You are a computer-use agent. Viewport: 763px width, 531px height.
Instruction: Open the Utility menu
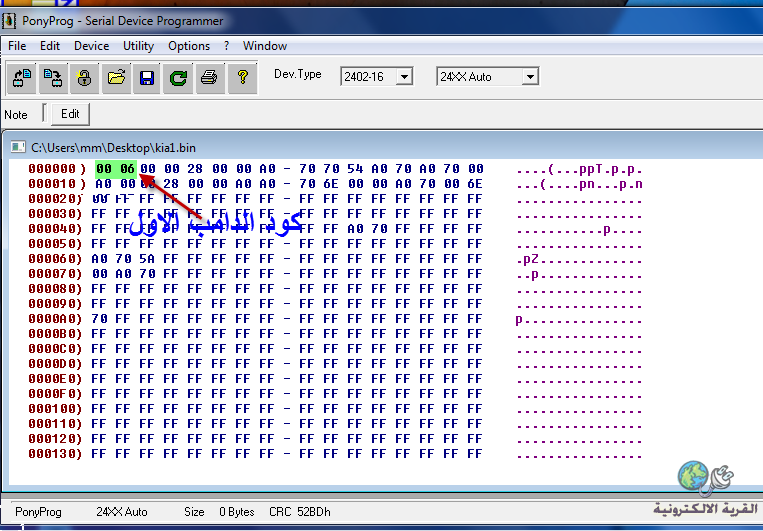coord(138,46)
